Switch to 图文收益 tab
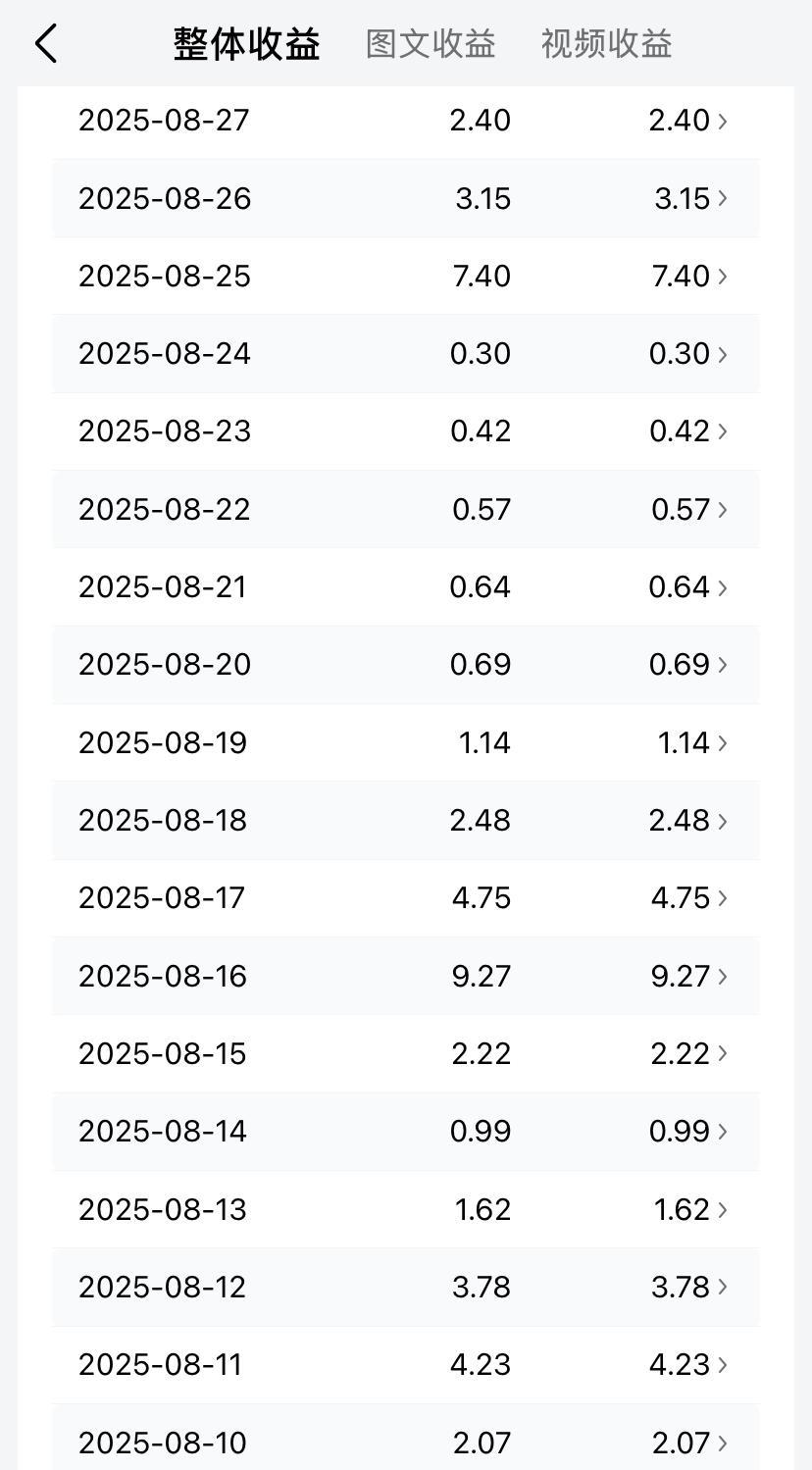 [x=431, y=44]
